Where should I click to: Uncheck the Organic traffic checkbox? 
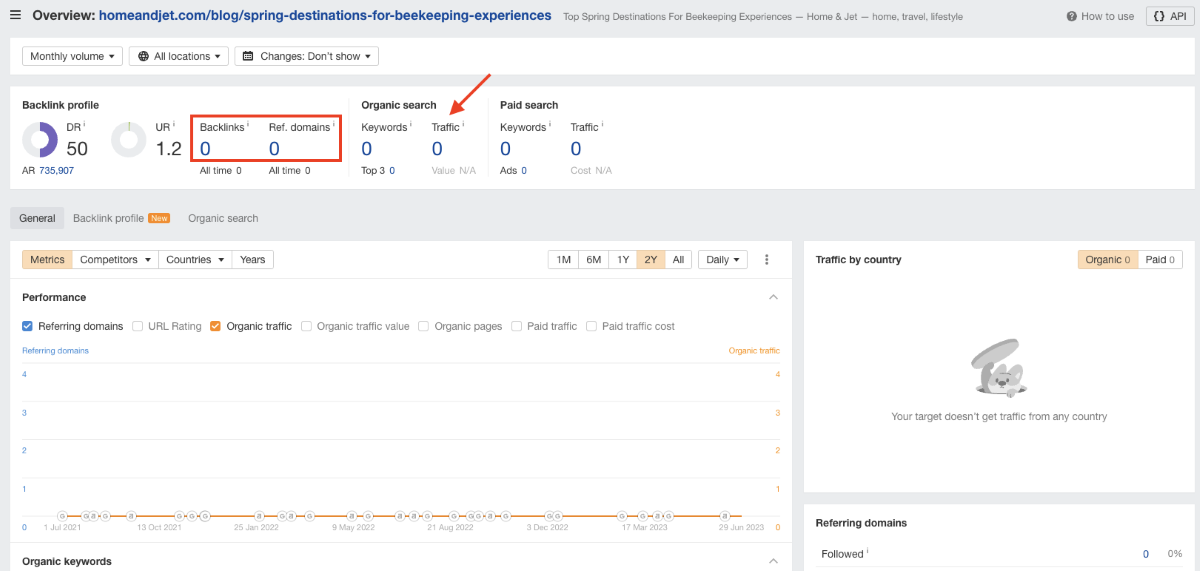215,326
